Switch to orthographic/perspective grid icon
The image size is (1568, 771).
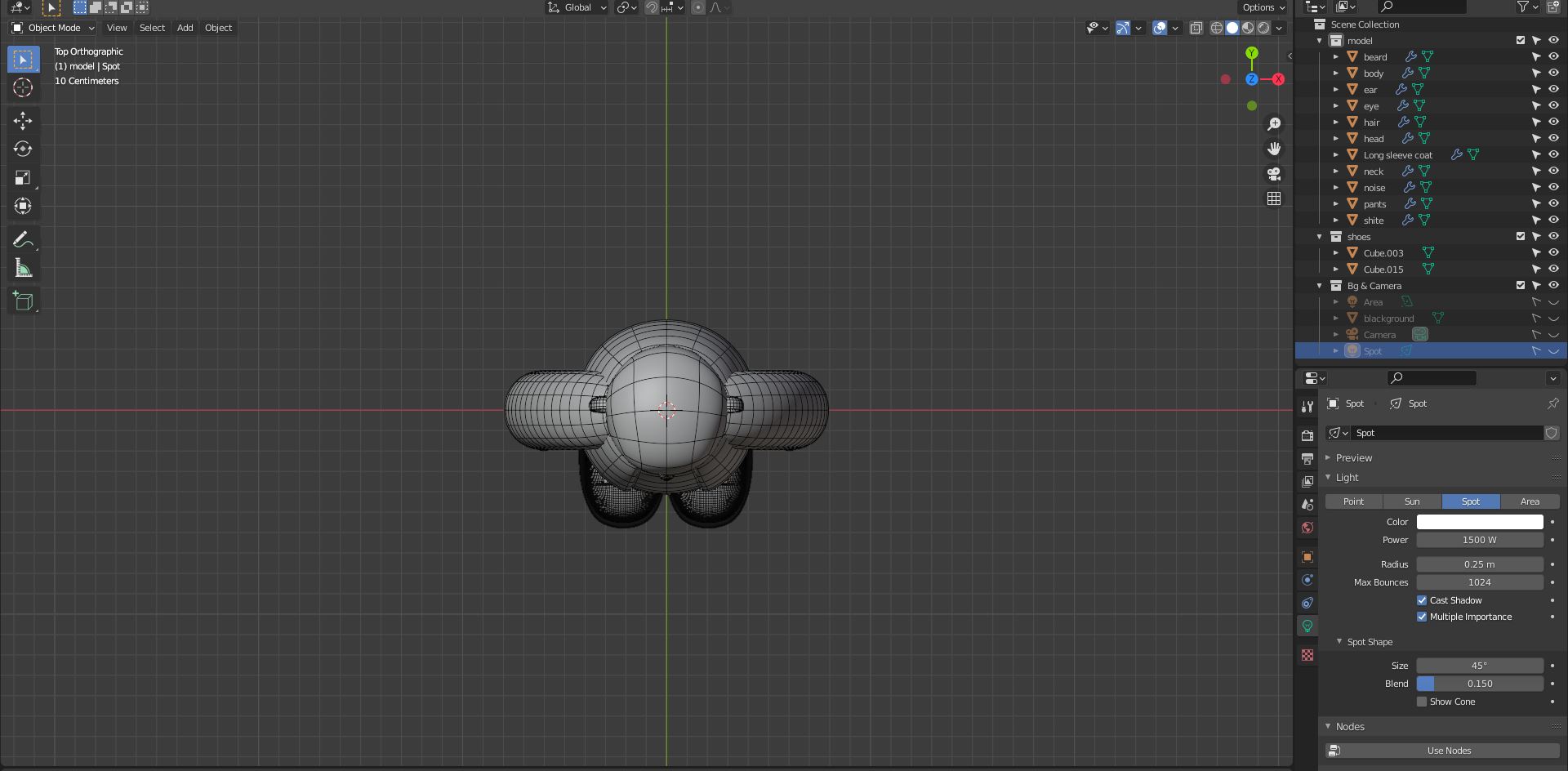click(x=1274, y=198)
